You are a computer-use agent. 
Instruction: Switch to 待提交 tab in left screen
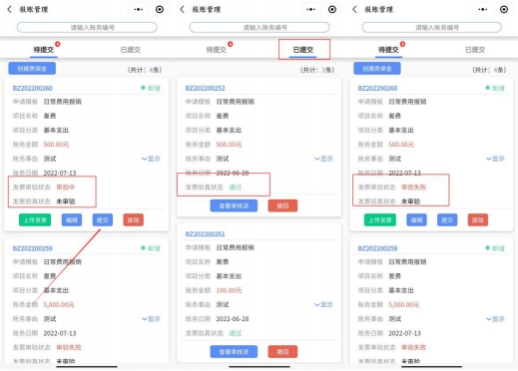click(x=44, y=50)
